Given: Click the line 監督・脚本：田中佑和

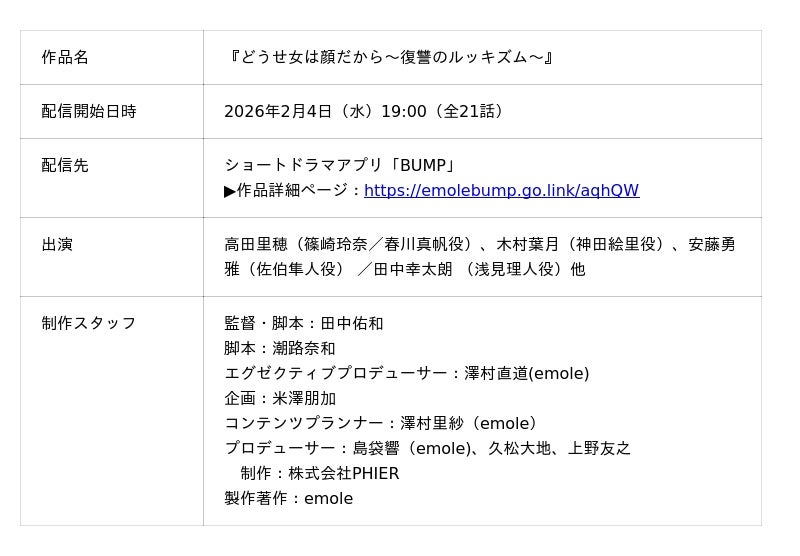Looking at the screenshot, I should [304, 323].
